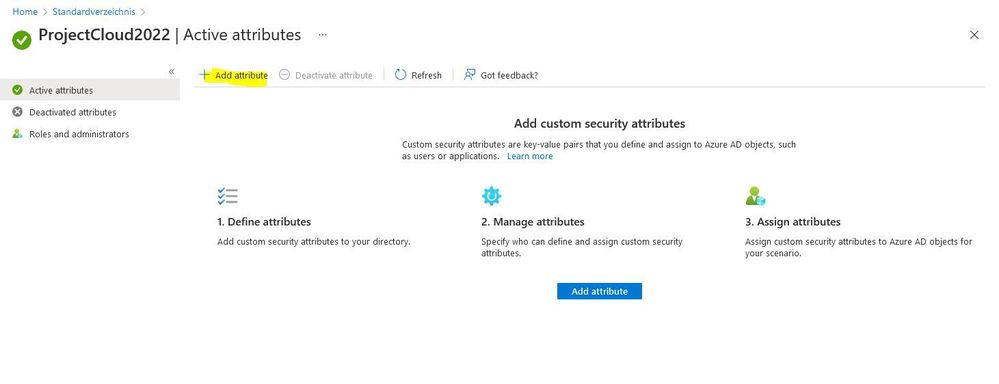
Task: Follow the Learn more link
Action: click(x=529, y=156)
